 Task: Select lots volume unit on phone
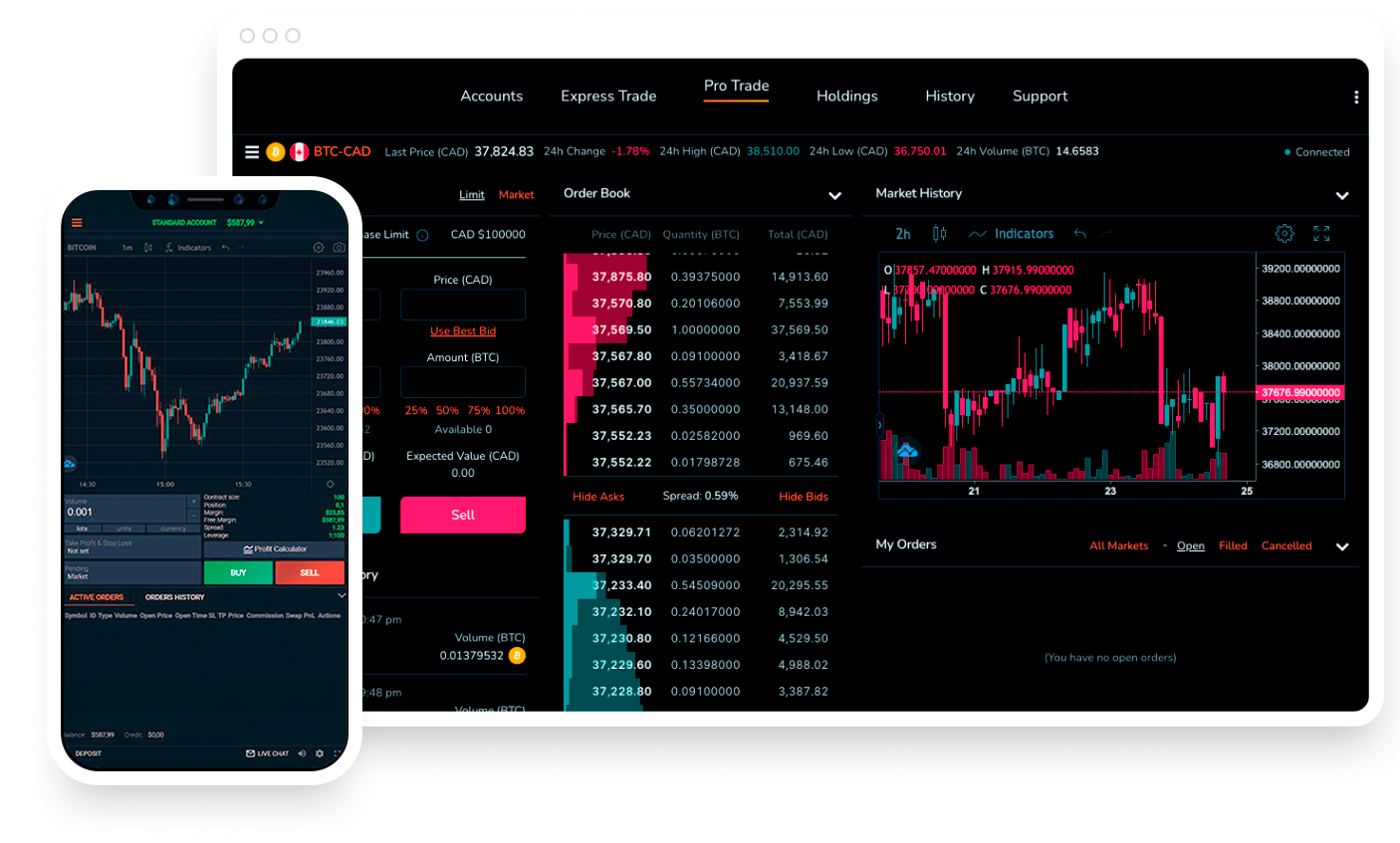[x=82, y=528]
